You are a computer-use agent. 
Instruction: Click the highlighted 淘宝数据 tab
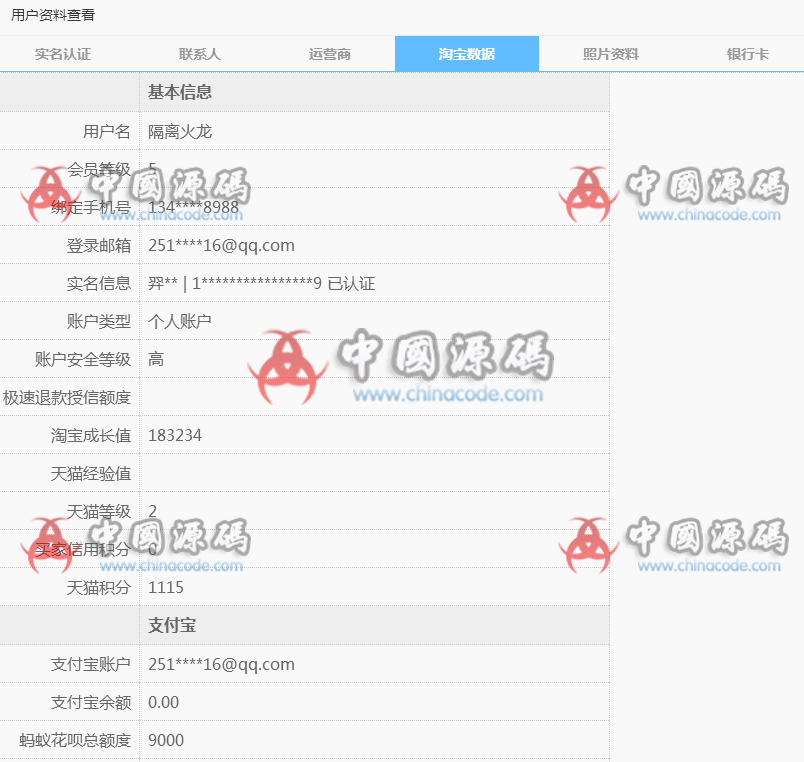click(466, 53)
